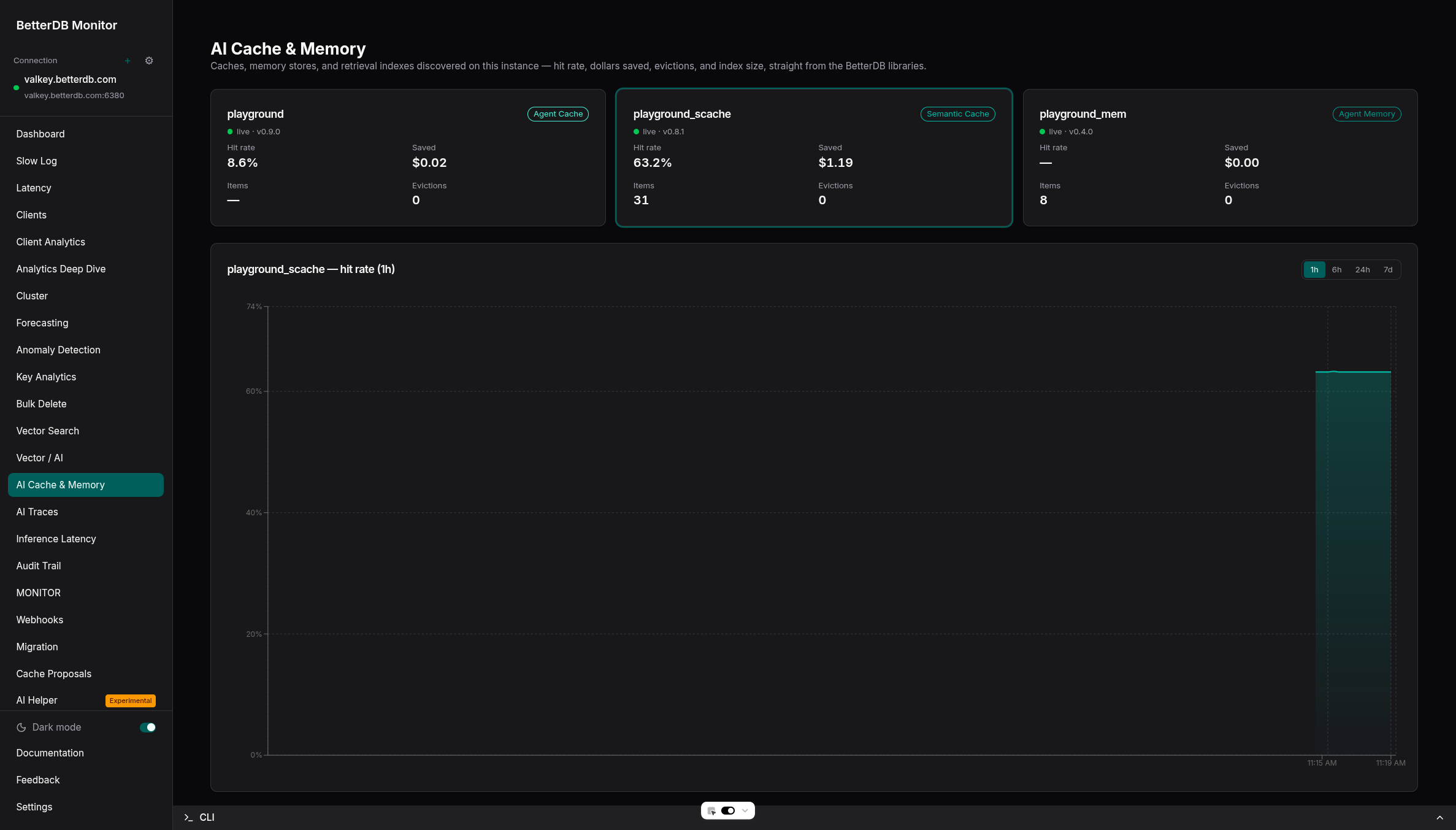Open the MONITOR page
This screenshot has width=1456, height=830.
tap(86, 593)
